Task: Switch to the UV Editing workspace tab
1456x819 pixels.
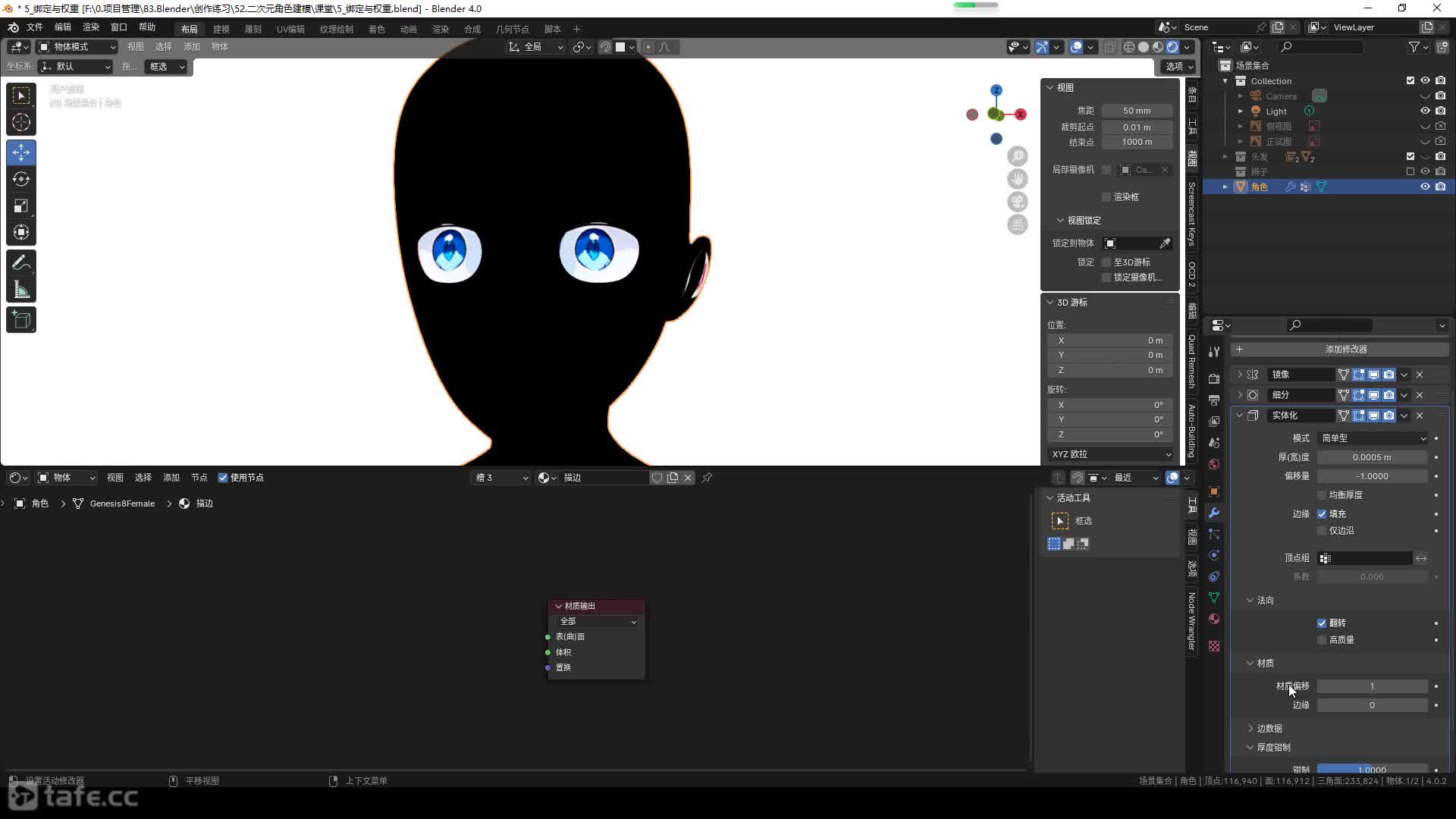Action: coord(290,29)
